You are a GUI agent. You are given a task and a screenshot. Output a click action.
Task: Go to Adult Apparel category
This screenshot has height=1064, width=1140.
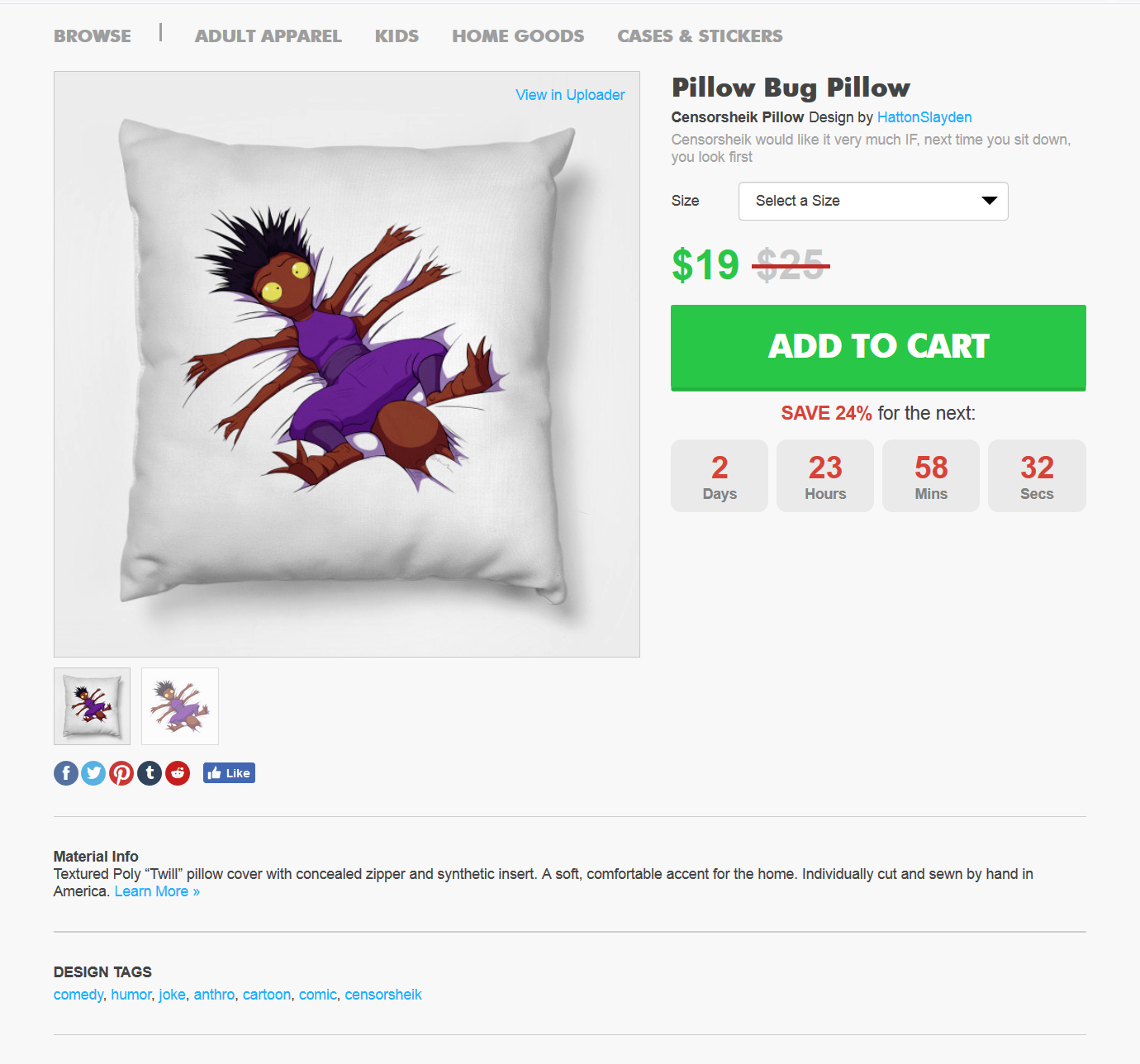(x=268, y=36)
